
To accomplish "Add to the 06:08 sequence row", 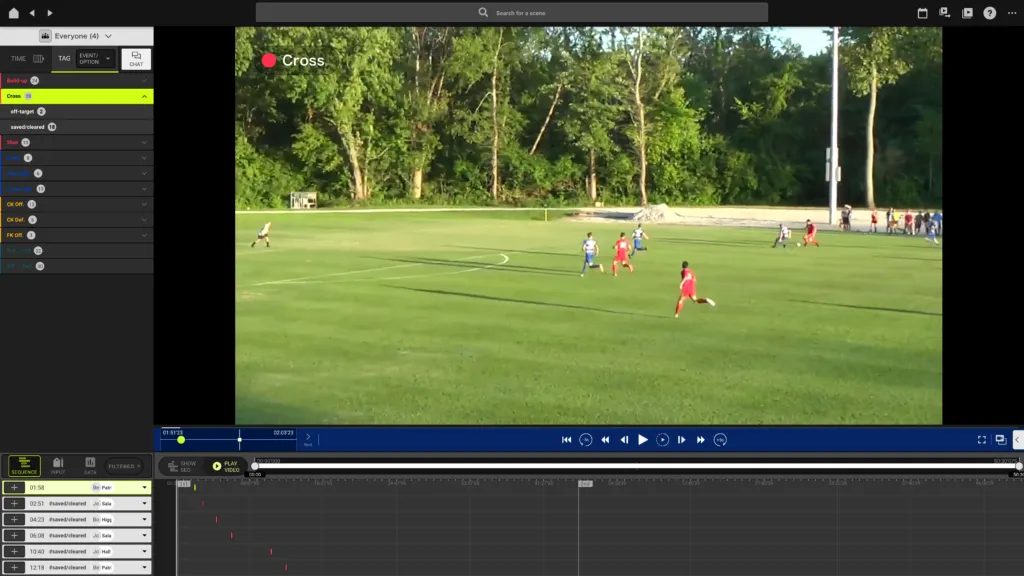I will click(x=14, y=536).
